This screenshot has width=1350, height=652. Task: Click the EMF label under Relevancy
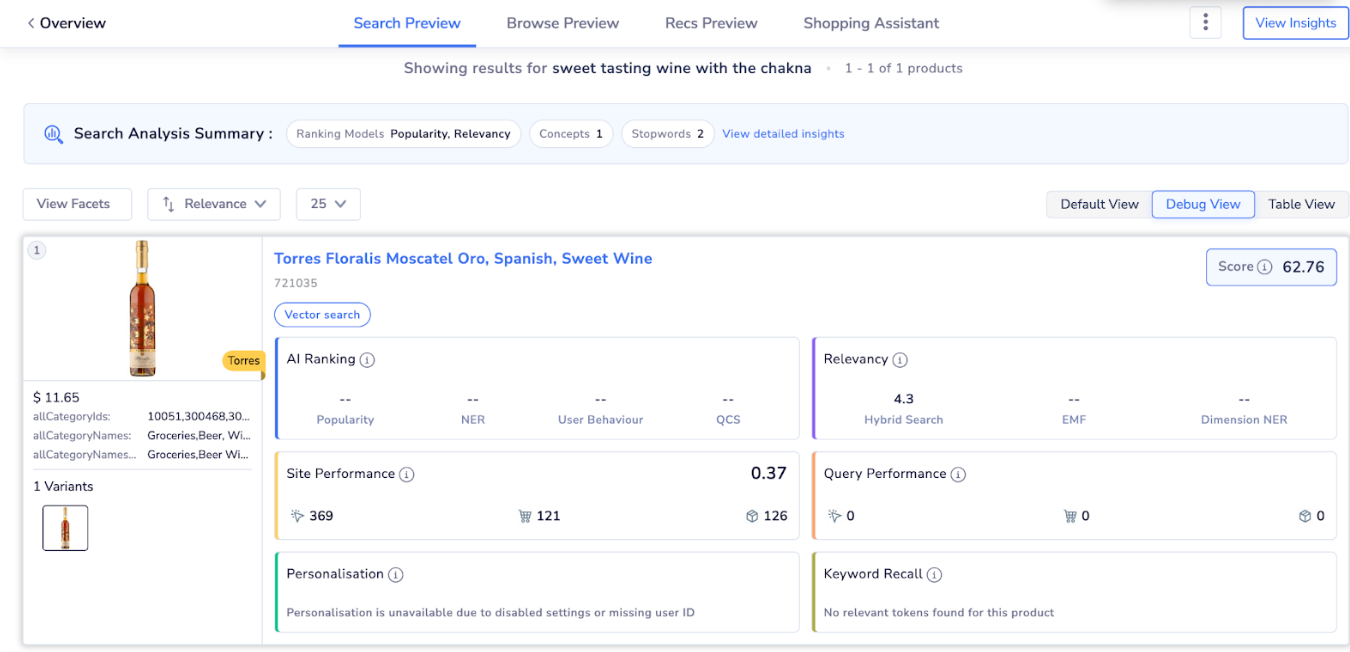[x=1074, y=420]
